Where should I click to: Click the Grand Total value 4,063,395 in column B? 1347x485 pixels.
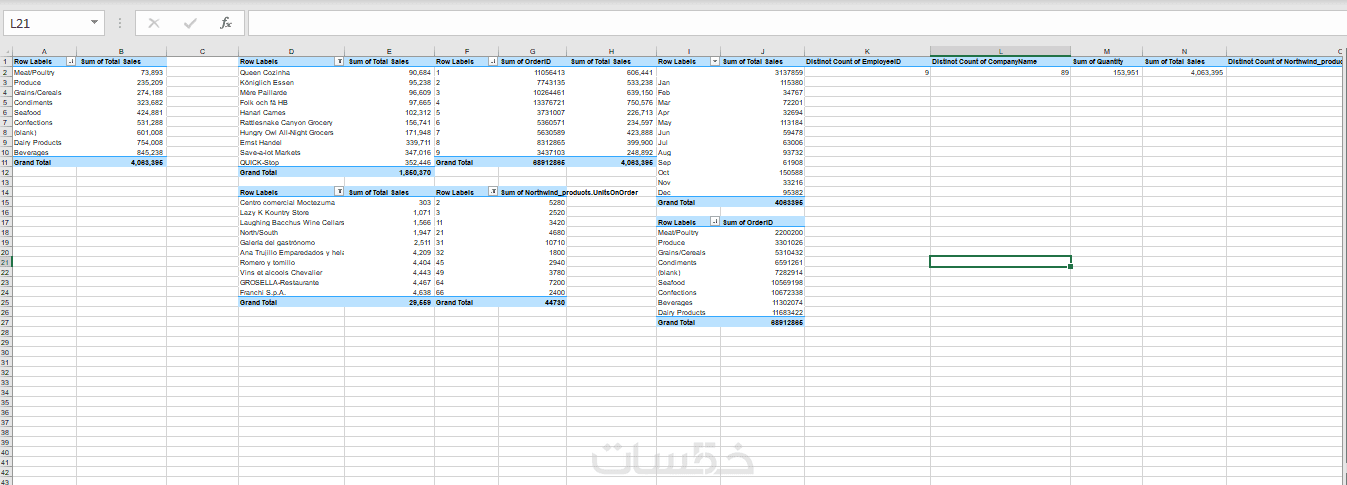coord(122,162)
